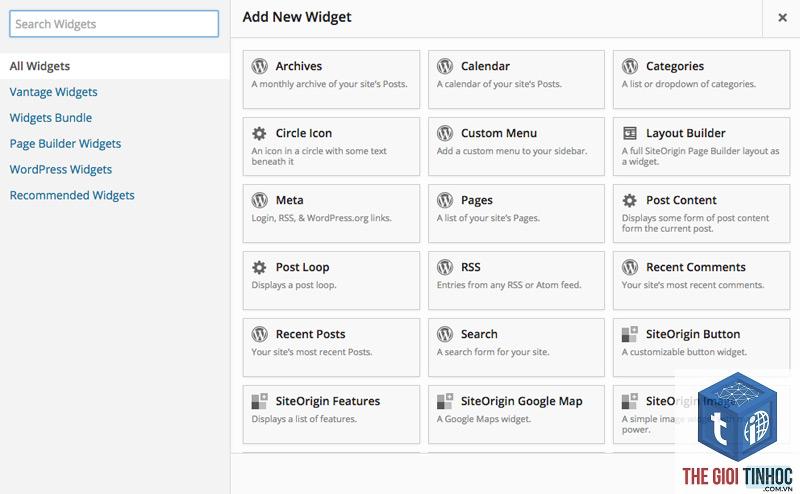Click the SiteOrigin Button widget icon
Screen dimensions: 800x494
[x=630, y=334]
